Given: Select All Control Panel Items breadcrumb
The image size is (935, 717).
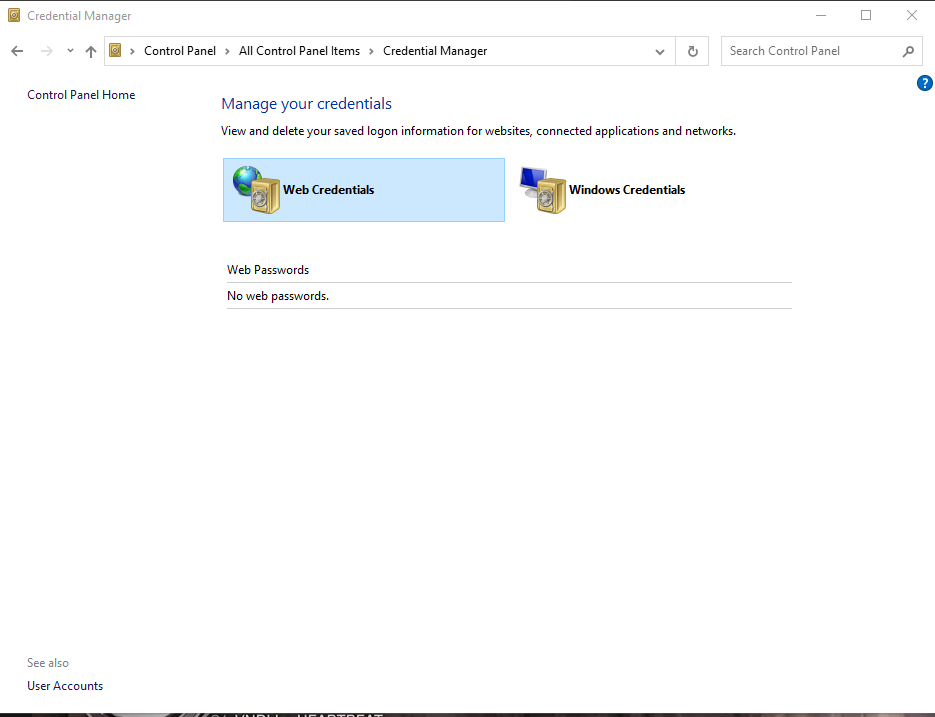Looking at the screenshot, I should pos(299,51).
